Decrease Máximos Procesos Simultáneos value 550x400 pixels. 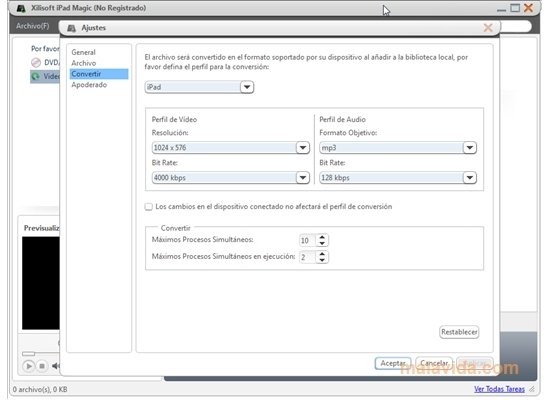(x=322, y=243)
